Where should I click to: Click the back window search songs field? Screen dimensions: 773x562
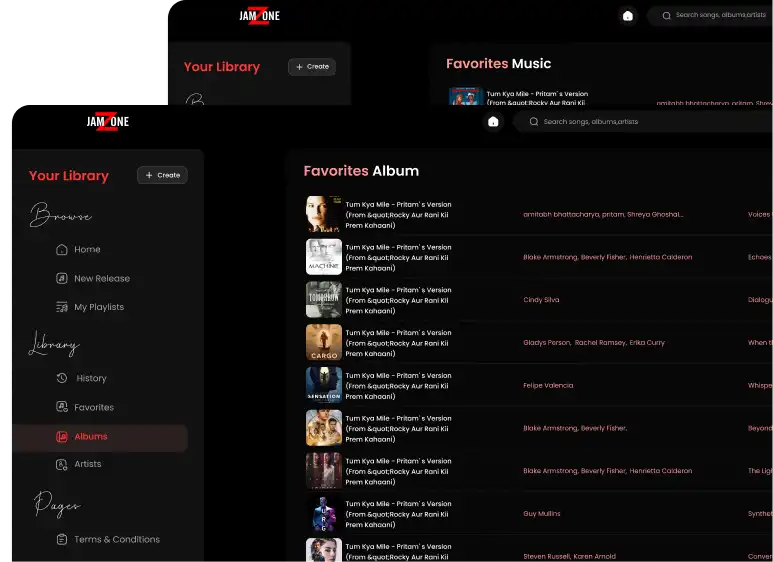[x=710, y=16]
